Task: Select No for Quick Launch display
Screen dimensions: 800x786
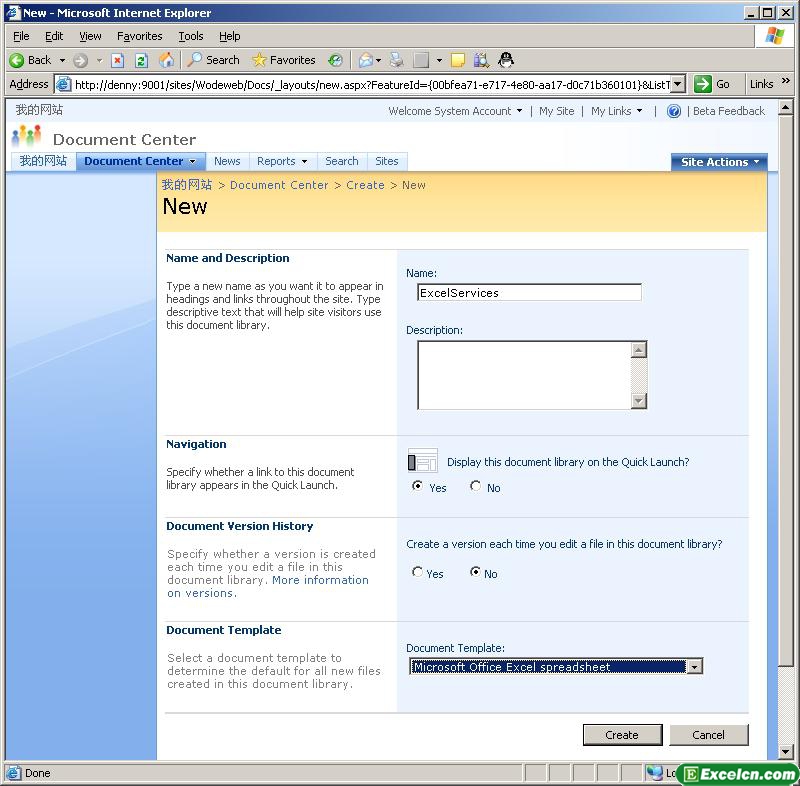Action: (x=476, y=486)
